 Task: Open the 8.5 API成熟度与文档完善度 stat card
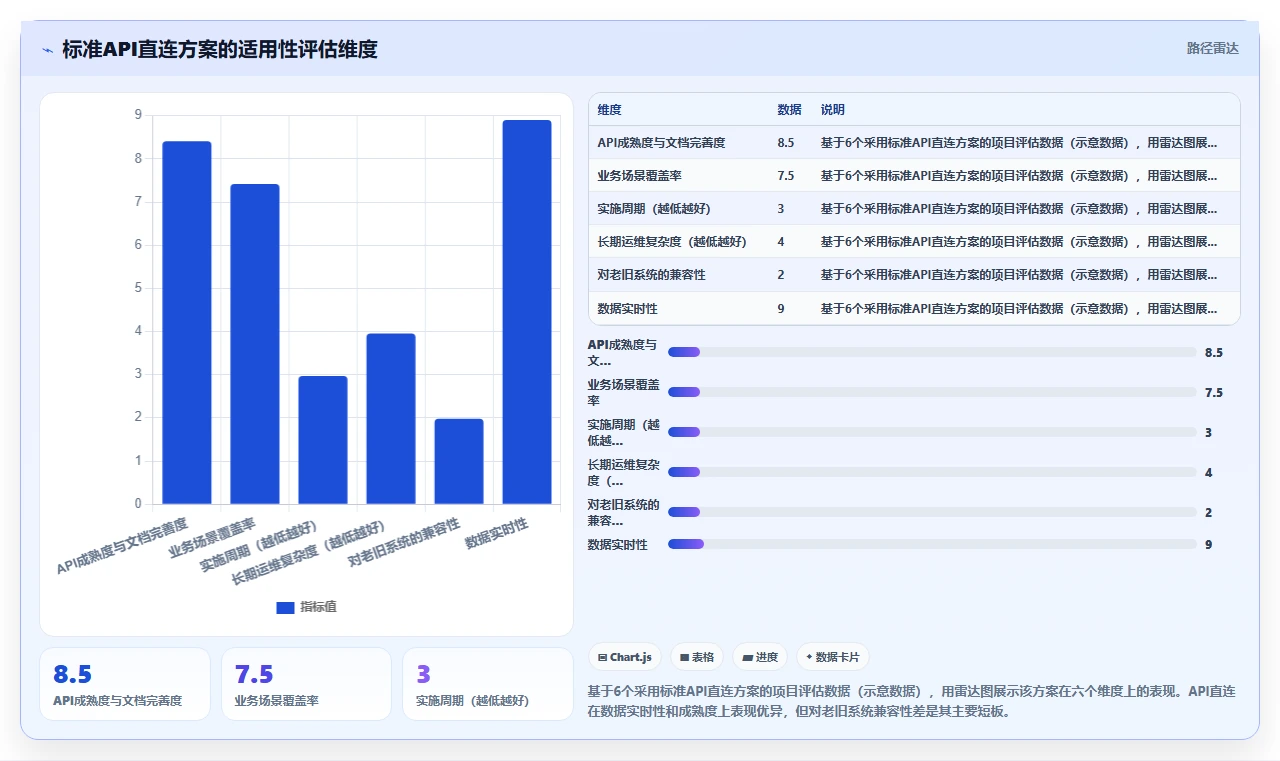pyautogui.click(x=125, y=684)
